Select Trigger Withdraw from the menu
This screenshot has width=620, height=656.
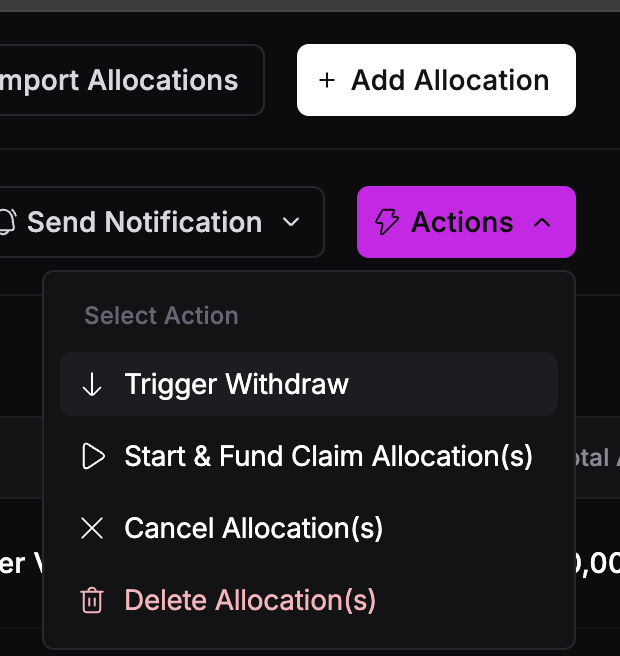(x=236, y=384)
